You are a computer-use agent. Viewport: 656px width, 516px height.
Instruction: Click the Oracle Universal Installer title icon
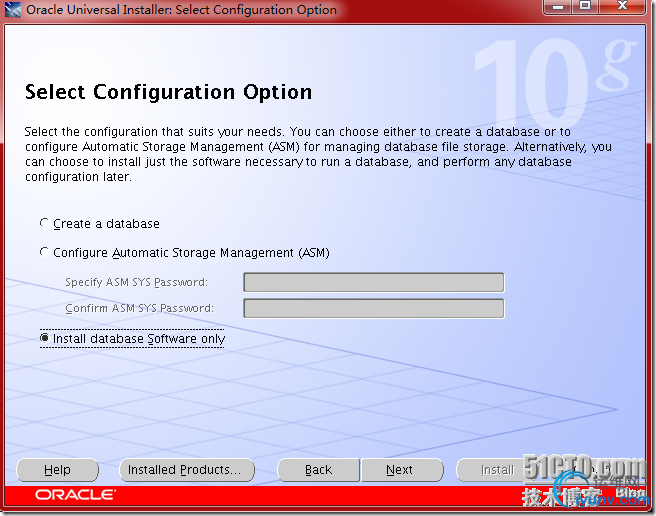click(13, 10)
